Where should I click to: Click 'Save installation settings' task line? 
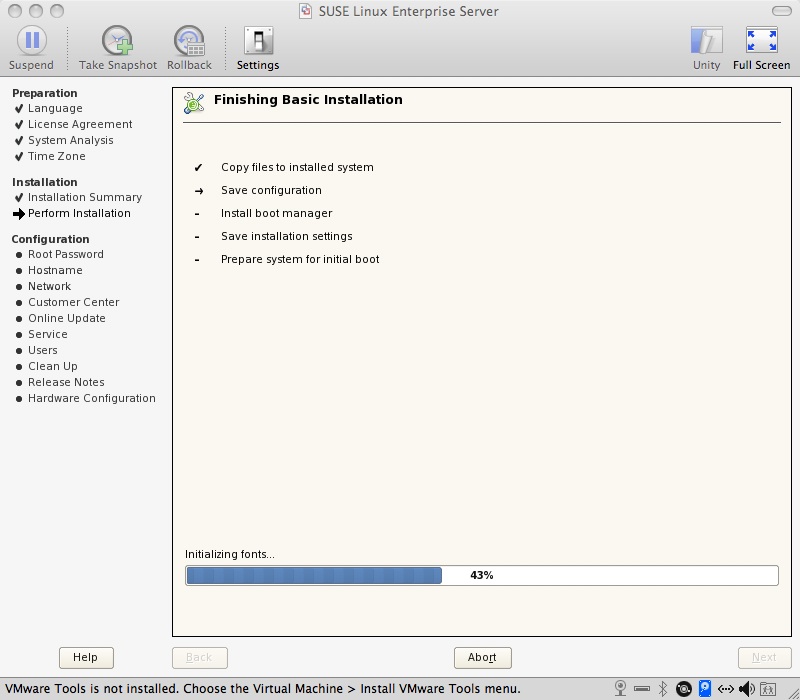pyautogui.click(x=287, y=236)
